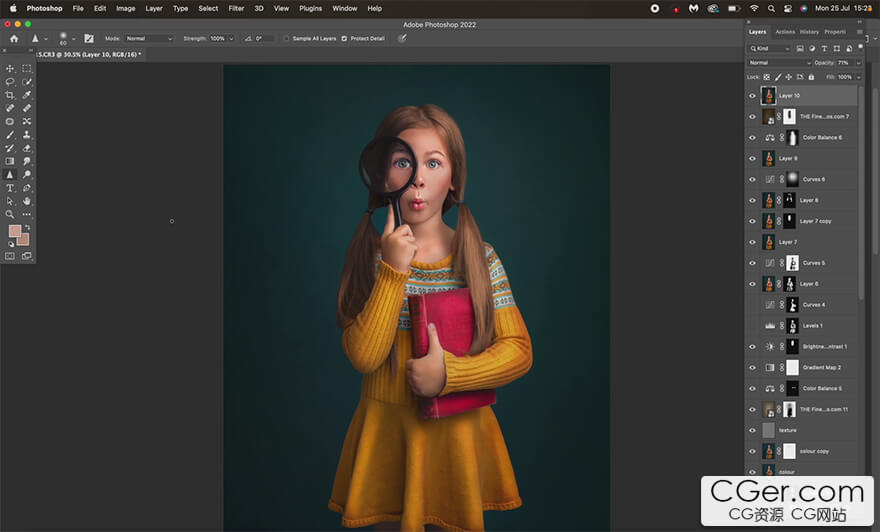
Task: Select Layer 8 mask thumbnail
Action: [x=789, y=200]
